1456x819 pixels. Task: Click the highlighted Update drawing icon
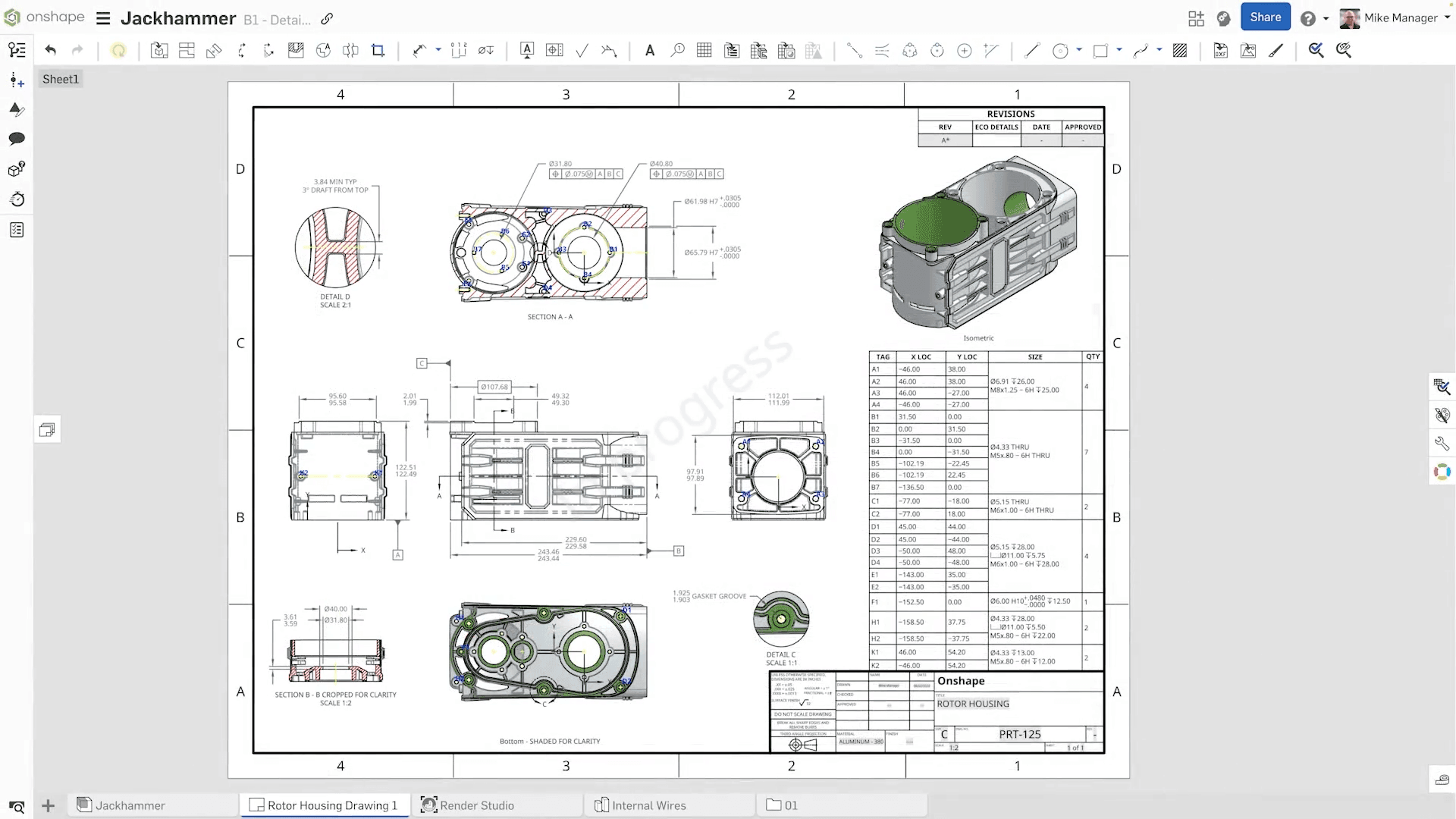click(118, 50)
